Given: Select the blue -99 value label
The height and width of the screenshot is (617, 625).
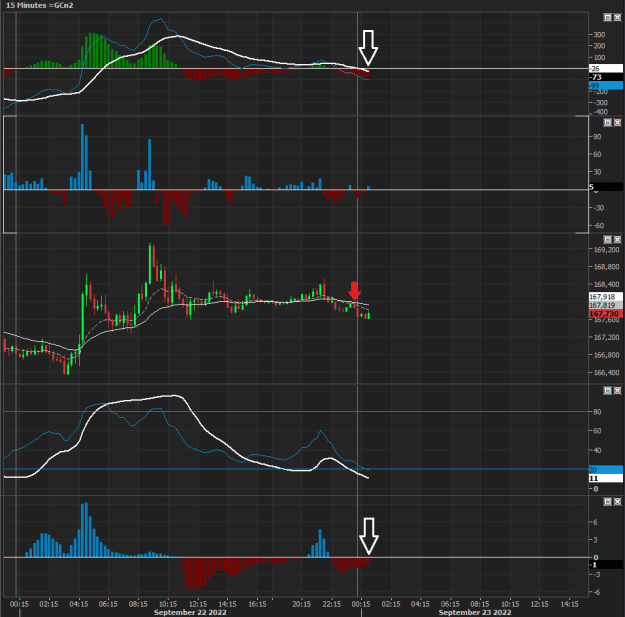Looking at the screenshot, I should coord(605,86).
